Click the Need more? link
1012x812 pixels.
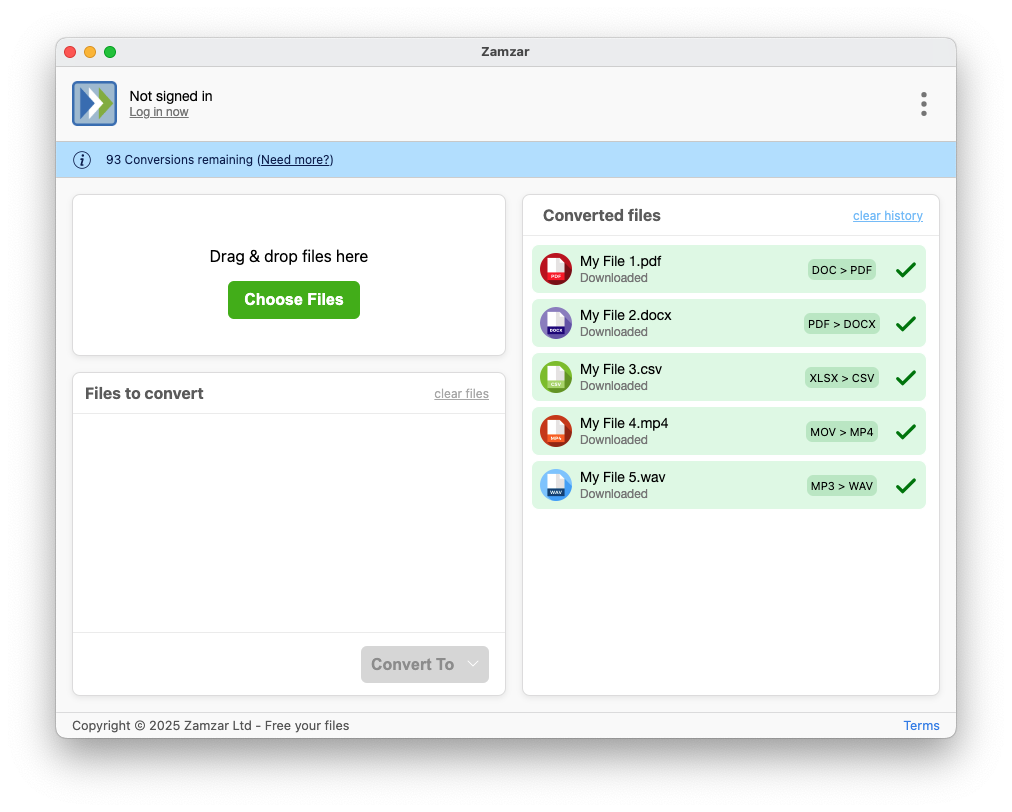click(x=295, y=160)
